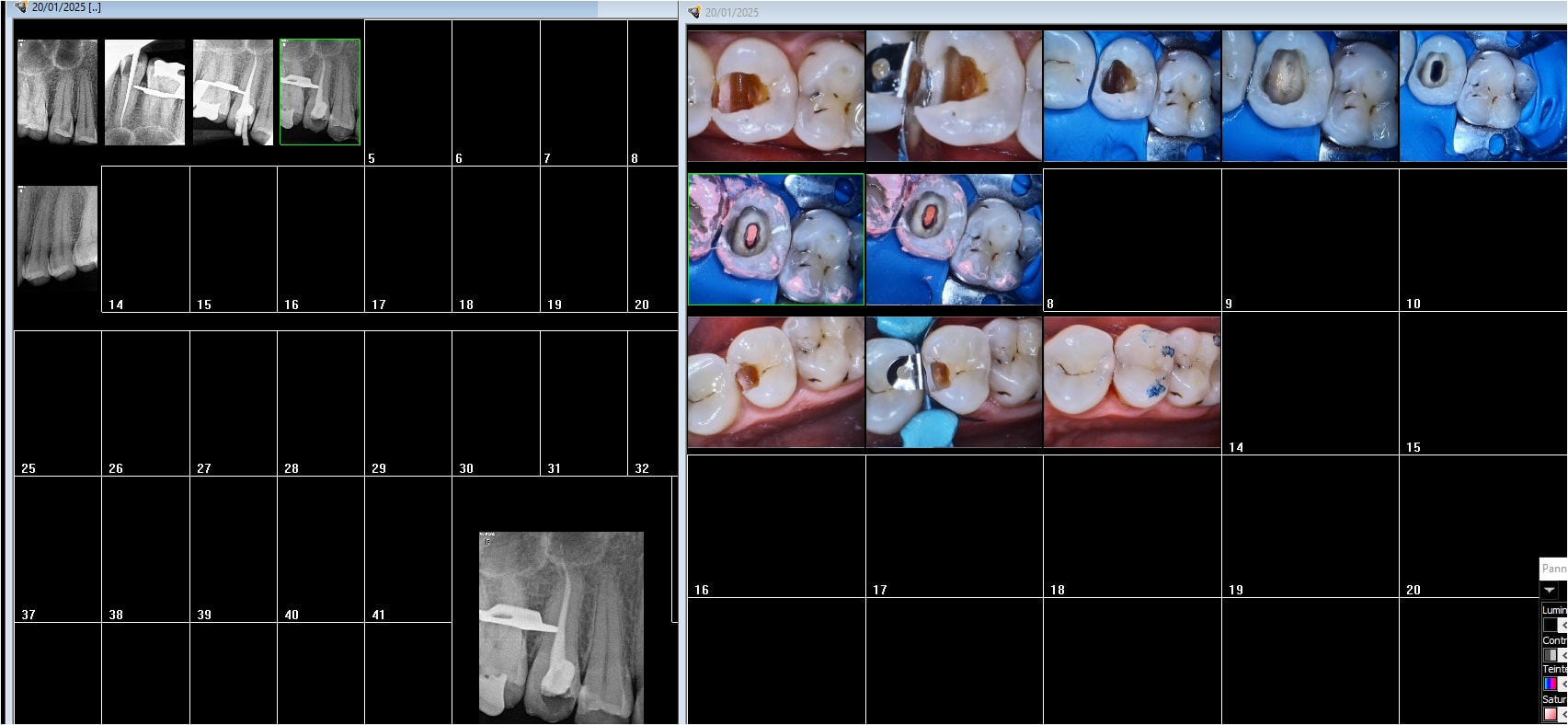Screen dimensions: 1568x725
Task: Click the Luminosité black swatch icon
Action: tap(1550, 626)
